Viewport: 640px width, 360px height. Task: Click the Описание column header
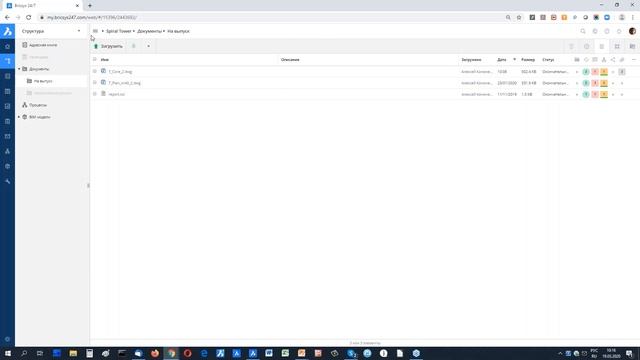pos(290,60)
